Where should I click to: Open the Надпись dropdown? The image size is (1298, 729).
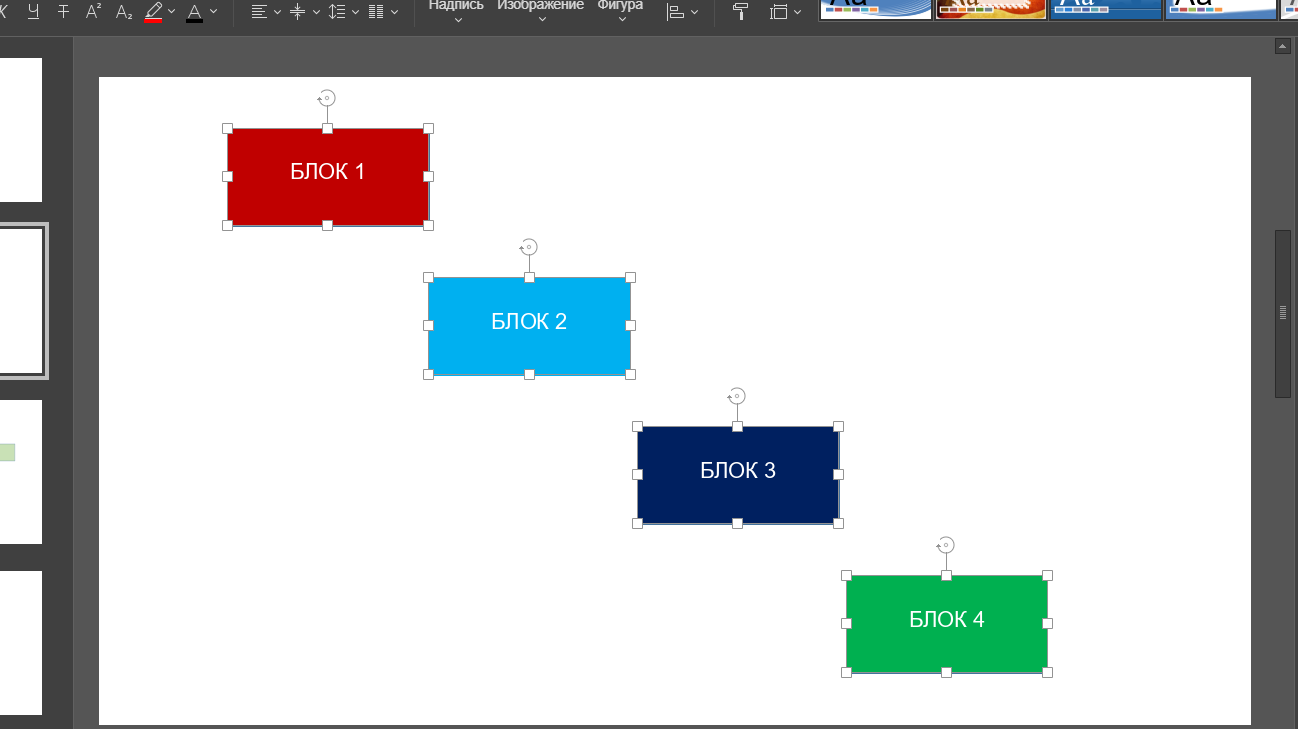pyautogui.click(x=456, y=10)
